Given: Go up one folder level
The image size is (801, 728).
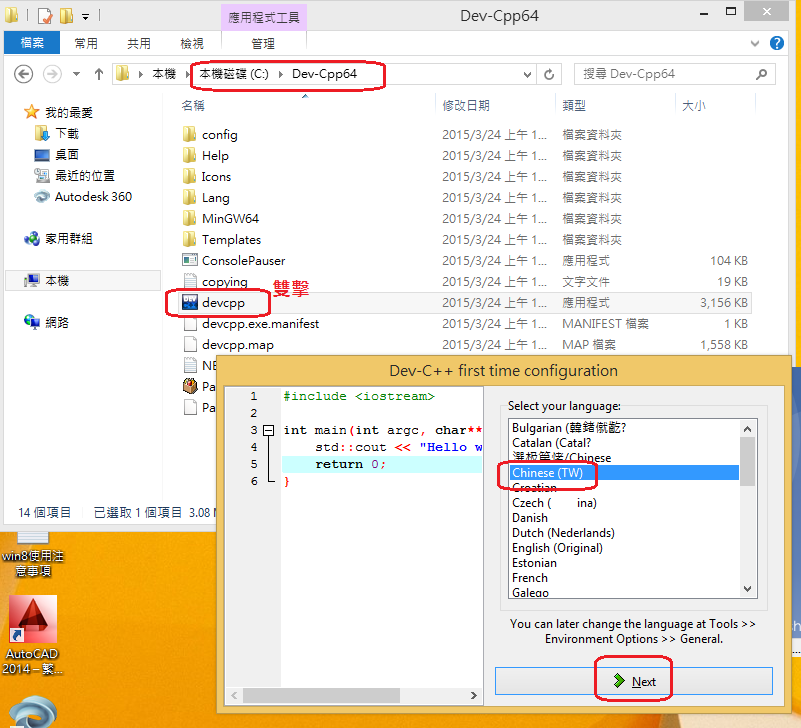Looking at the screenshot, I should [x=99, y=74].
